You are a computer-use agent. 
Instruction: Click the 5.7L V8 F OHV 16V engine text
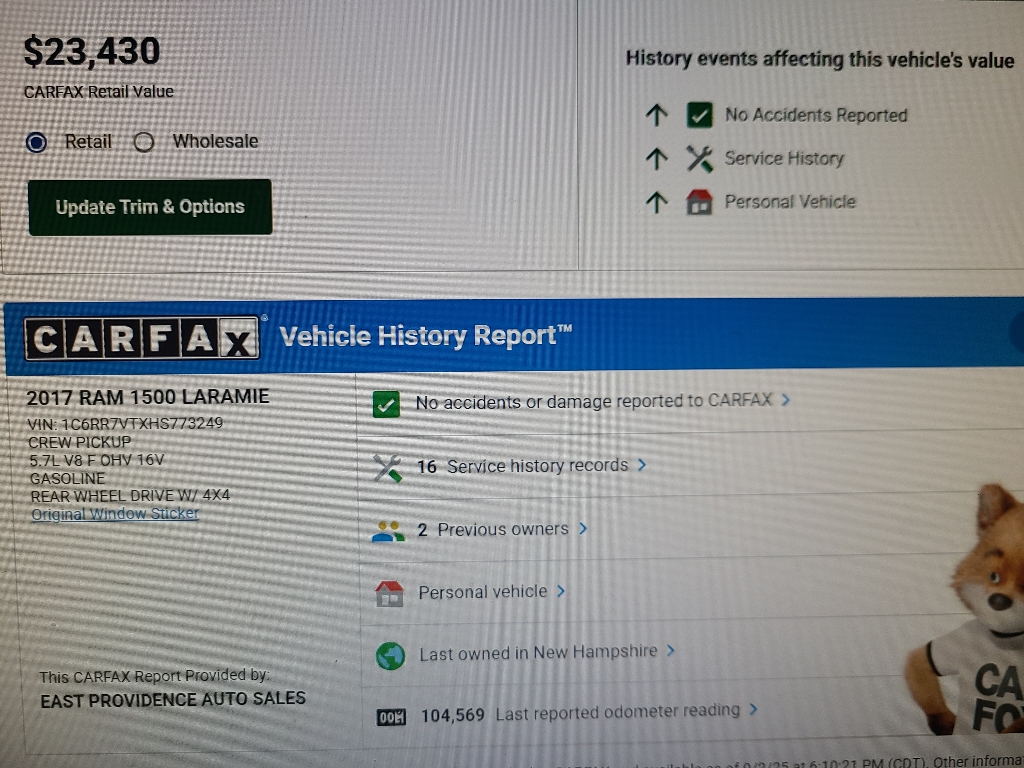click(x=97, y=460)
